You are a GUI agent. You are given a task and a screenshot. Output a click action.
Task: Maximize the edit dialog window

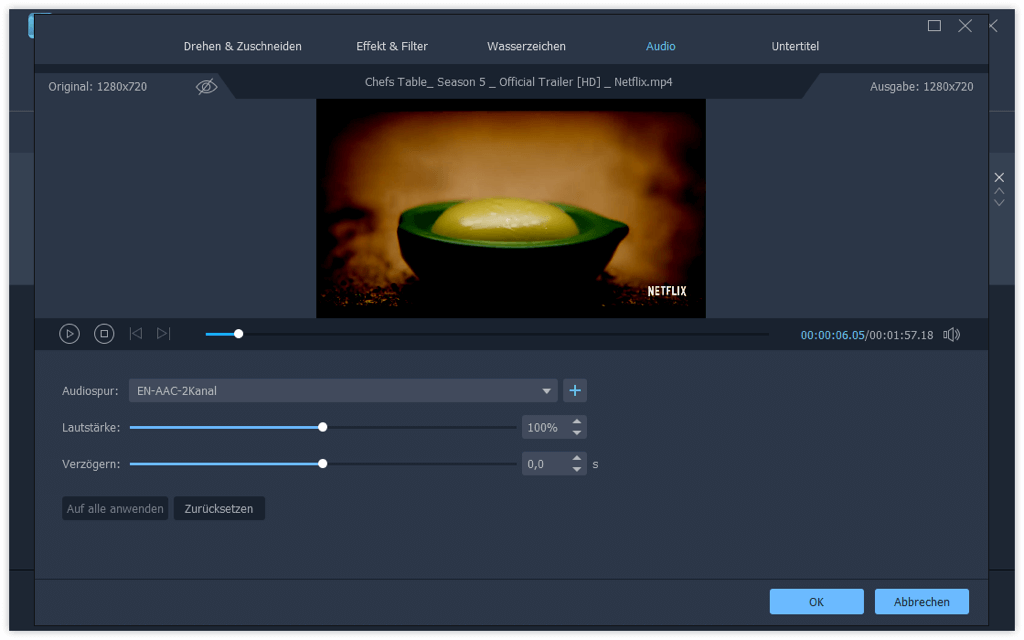click(x=935, y=25)
